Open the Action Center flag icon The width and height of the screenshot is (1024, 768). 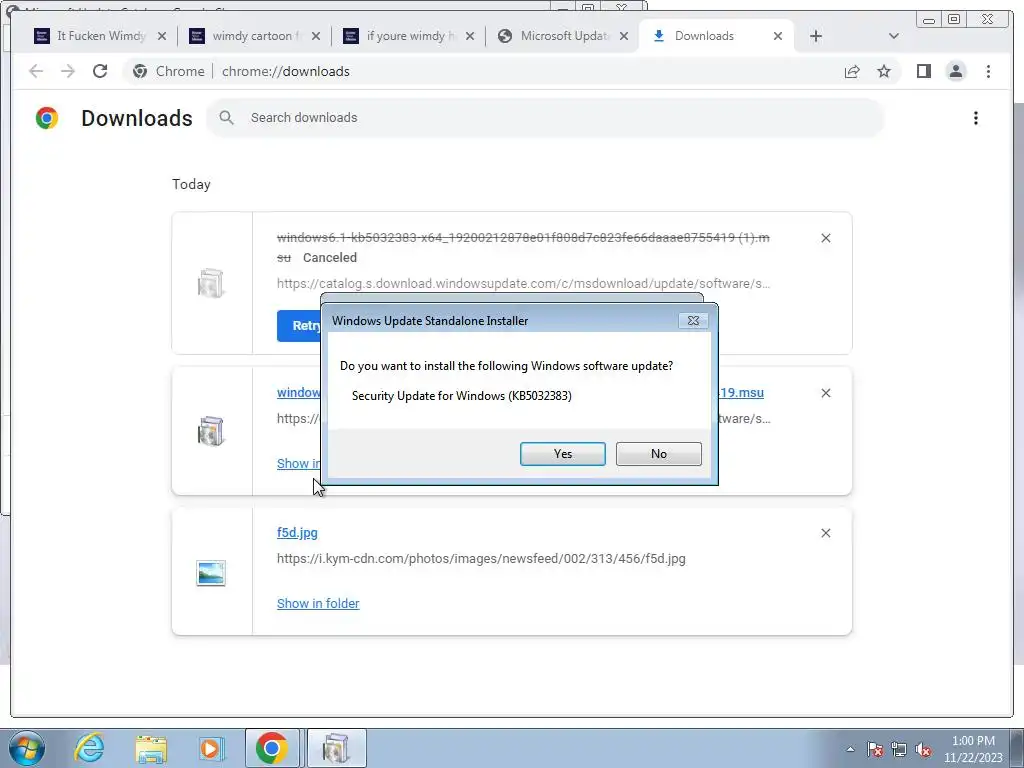(x=874, y=749)
